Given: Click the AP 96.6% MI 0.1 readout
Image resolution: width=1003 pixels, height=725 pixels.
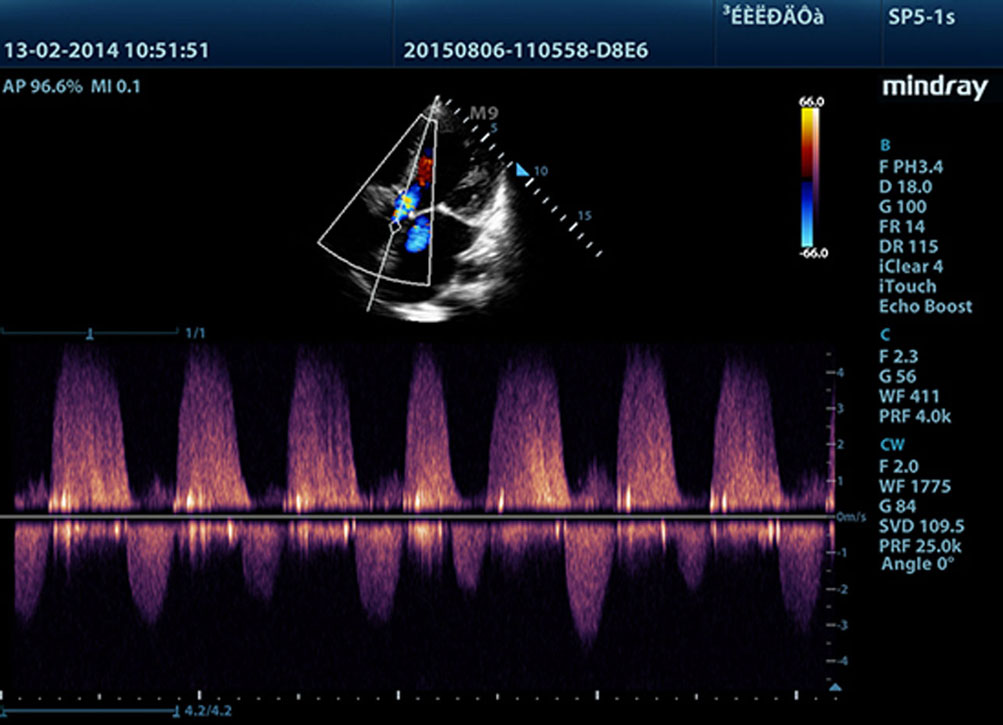Looking at the screenshot, I should tap(72, 87).
